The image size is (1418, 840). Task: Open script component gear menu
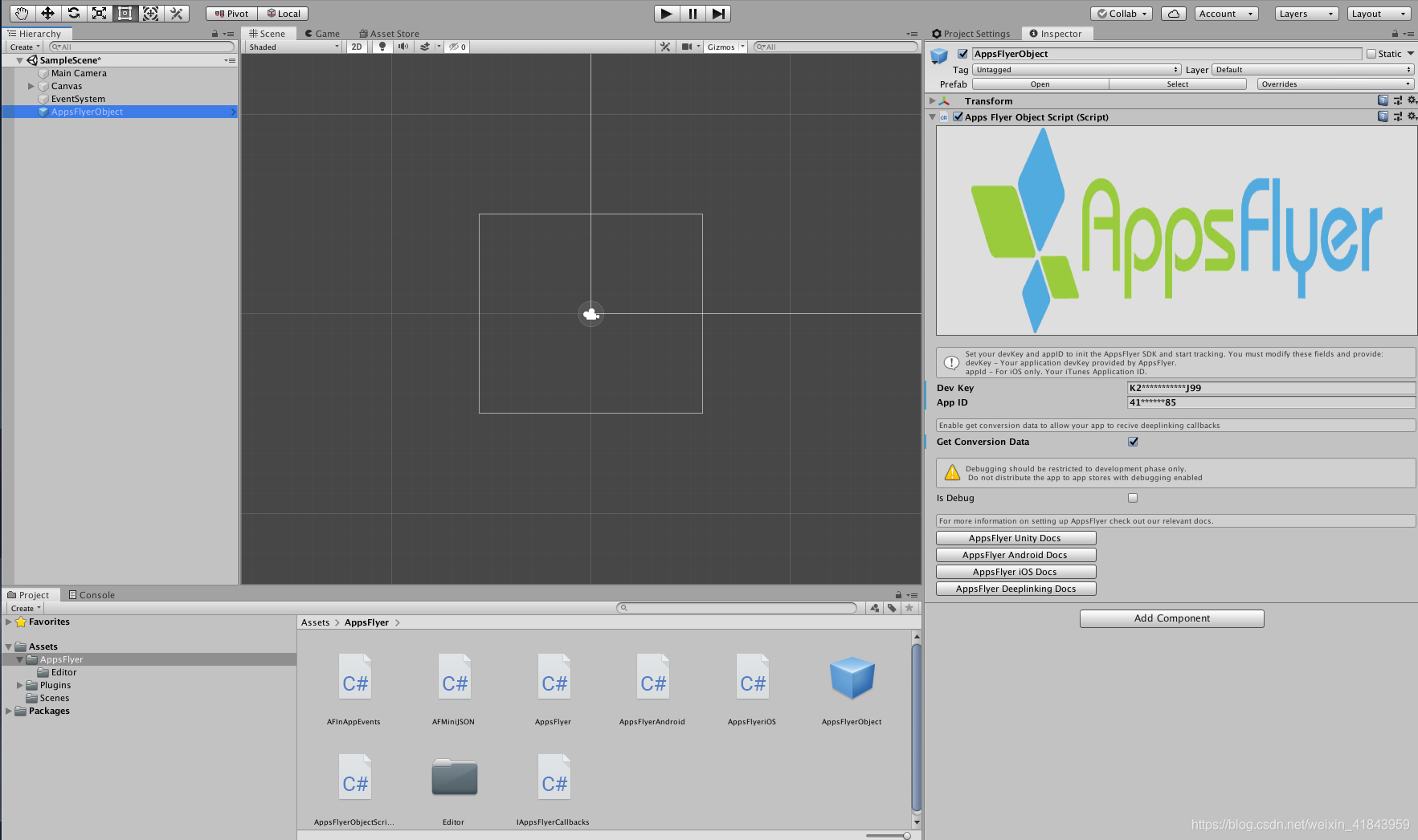[x=1412, y=116]
